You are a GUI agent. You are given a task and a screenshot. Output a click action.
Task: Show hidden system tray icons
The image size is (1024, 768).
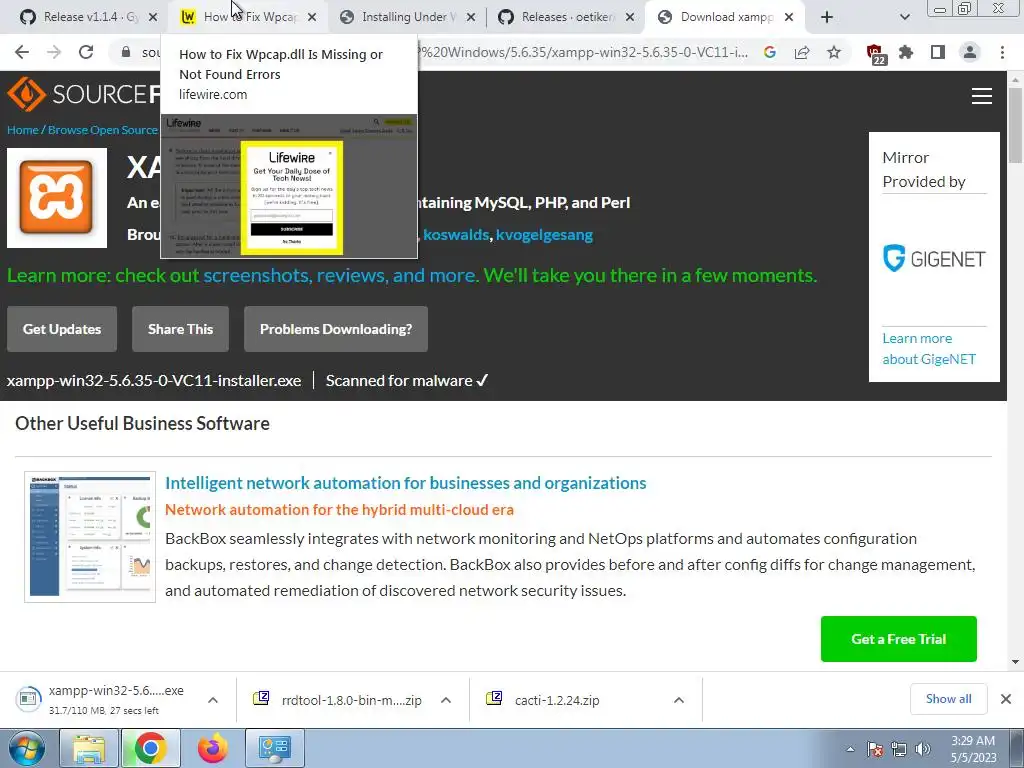(x=850, y=749)
